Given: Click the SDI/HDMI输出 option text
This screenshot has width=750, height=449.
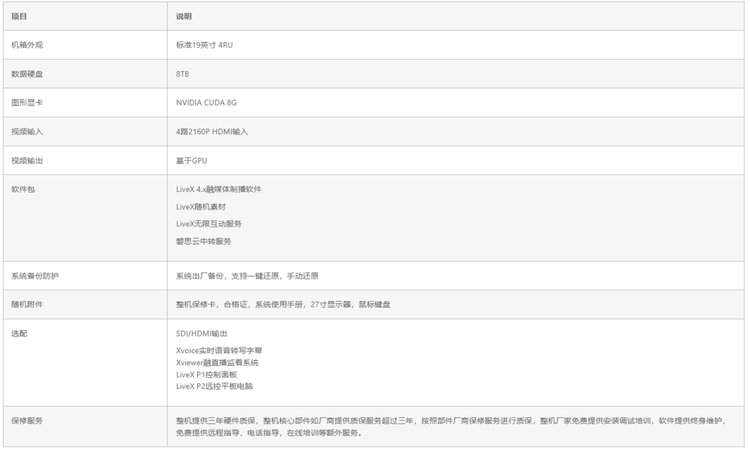Looking at the screenshot, I should (201, 333).
